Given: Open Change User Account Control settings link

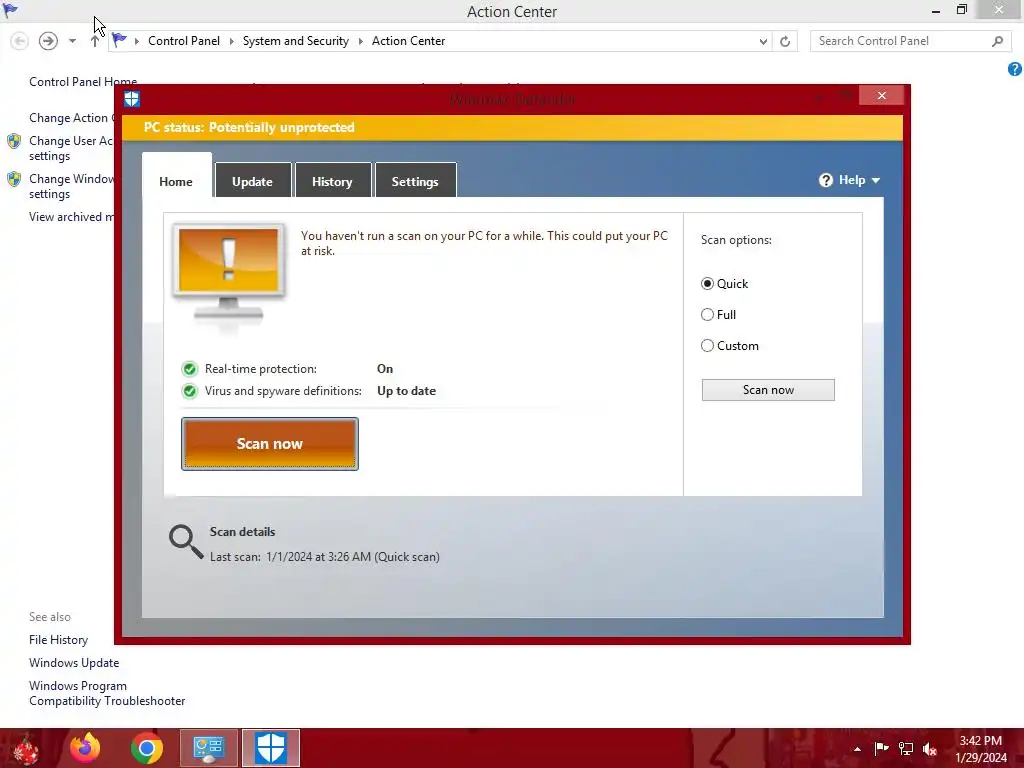Looking at the screenshot, I should [71, 148].
